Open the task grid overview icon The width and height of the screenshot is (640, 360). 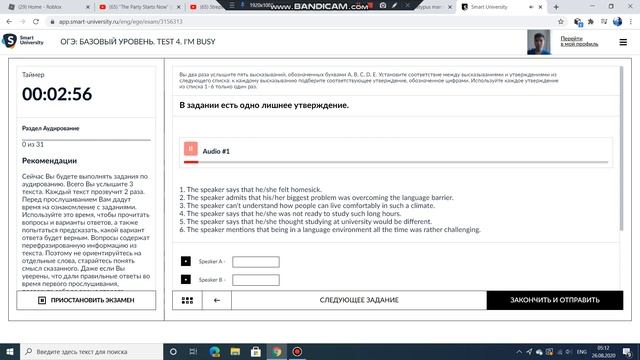(x=187, y=300)
